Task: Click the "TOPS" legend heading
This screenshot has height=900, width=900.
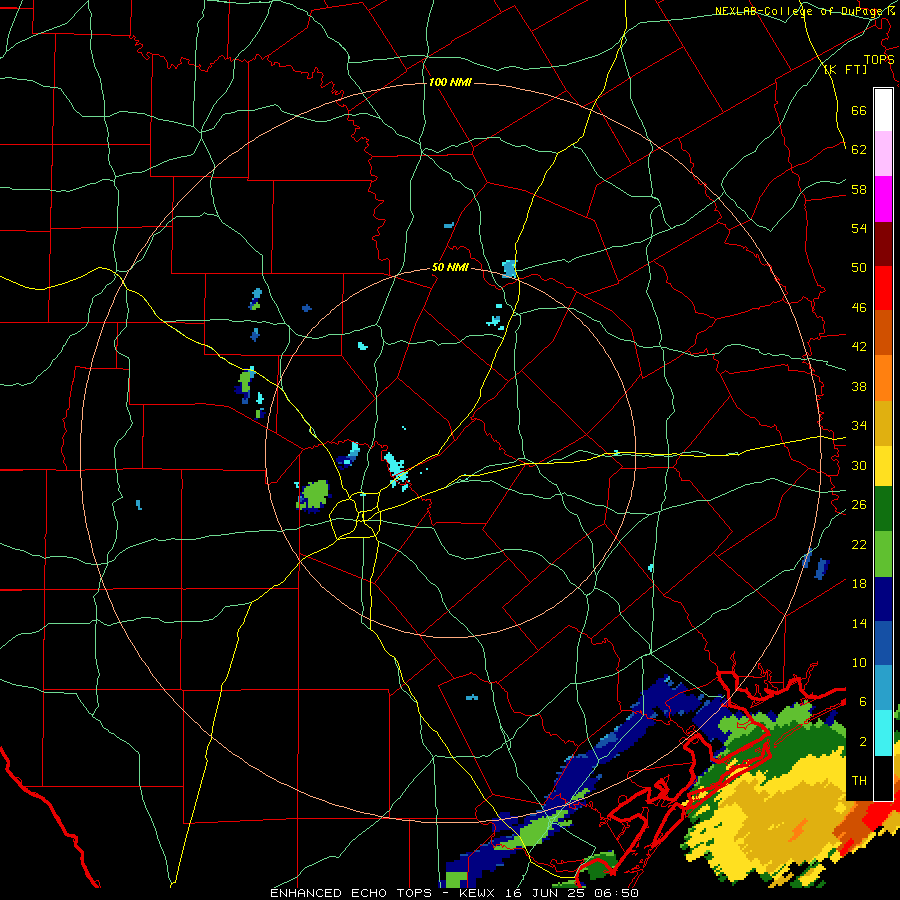Action: coord(879,60)
